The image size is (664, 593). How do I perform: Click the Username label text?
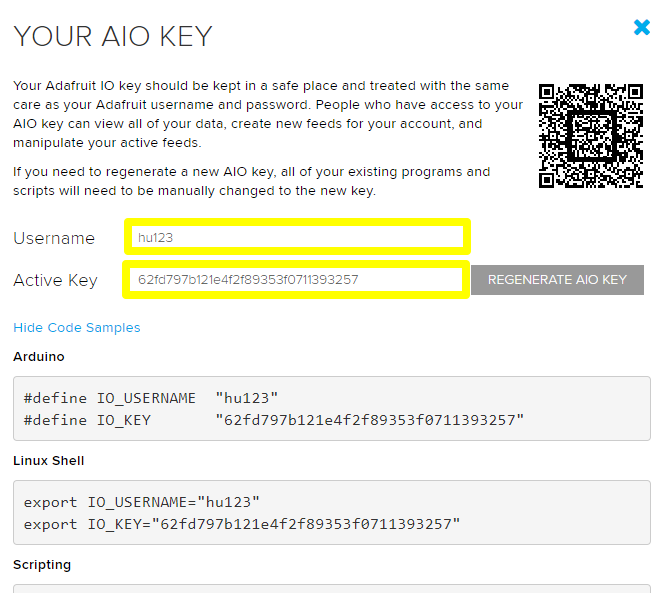pyautogui.click(x=54, y=238)
